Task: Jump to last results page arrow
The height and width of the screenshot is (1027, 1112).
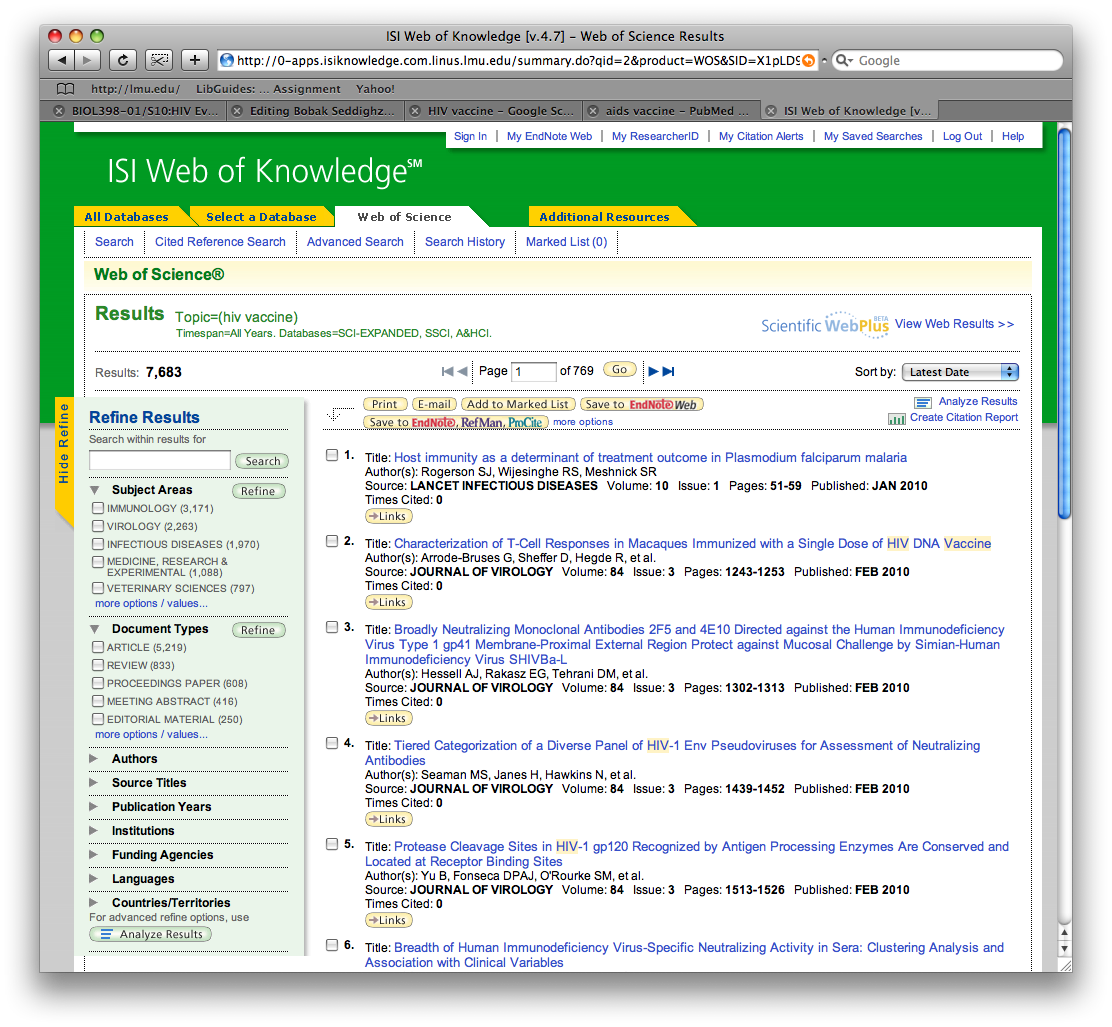Action: point(669,371)
